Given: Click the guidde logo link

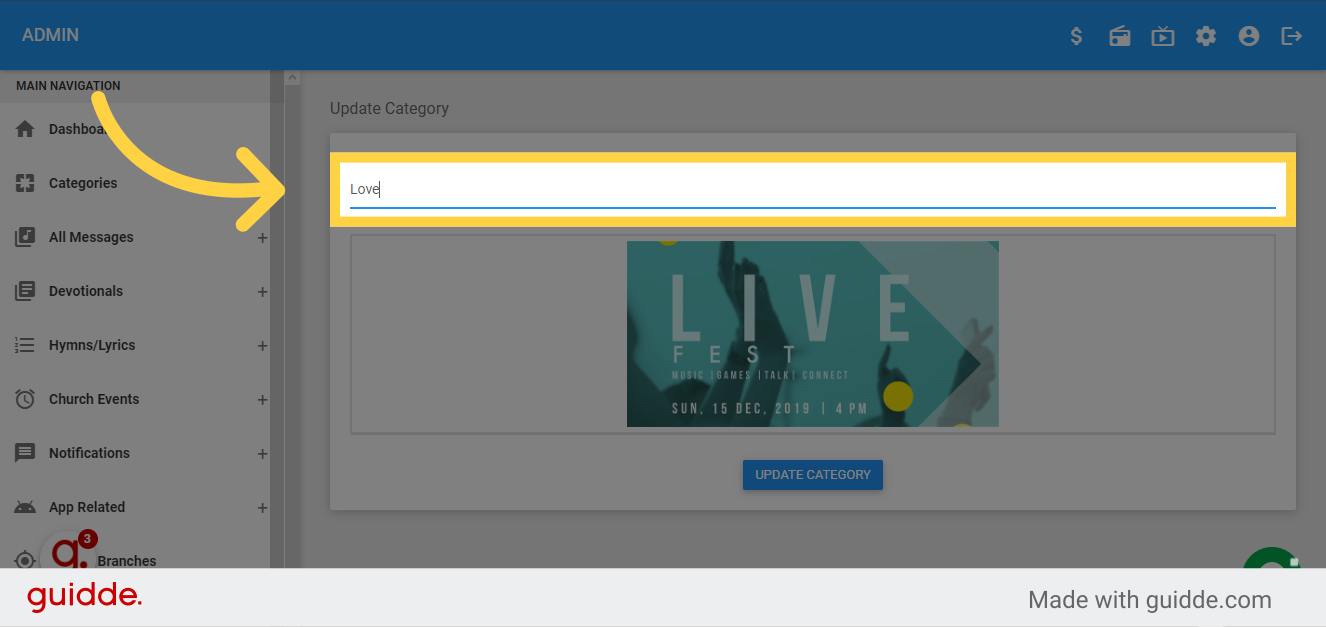Looking at the screenshot, I should click(x=84, y=597).
